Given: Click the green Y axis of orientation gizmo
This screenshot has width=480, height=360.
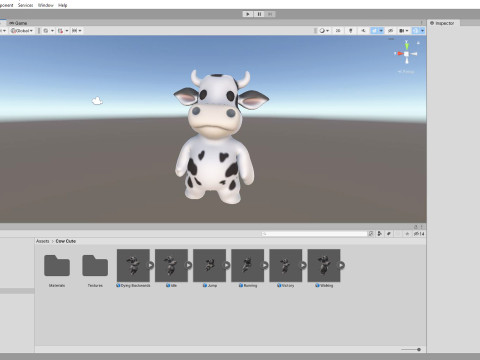Looking at the screenshot, I should (407, 45).
